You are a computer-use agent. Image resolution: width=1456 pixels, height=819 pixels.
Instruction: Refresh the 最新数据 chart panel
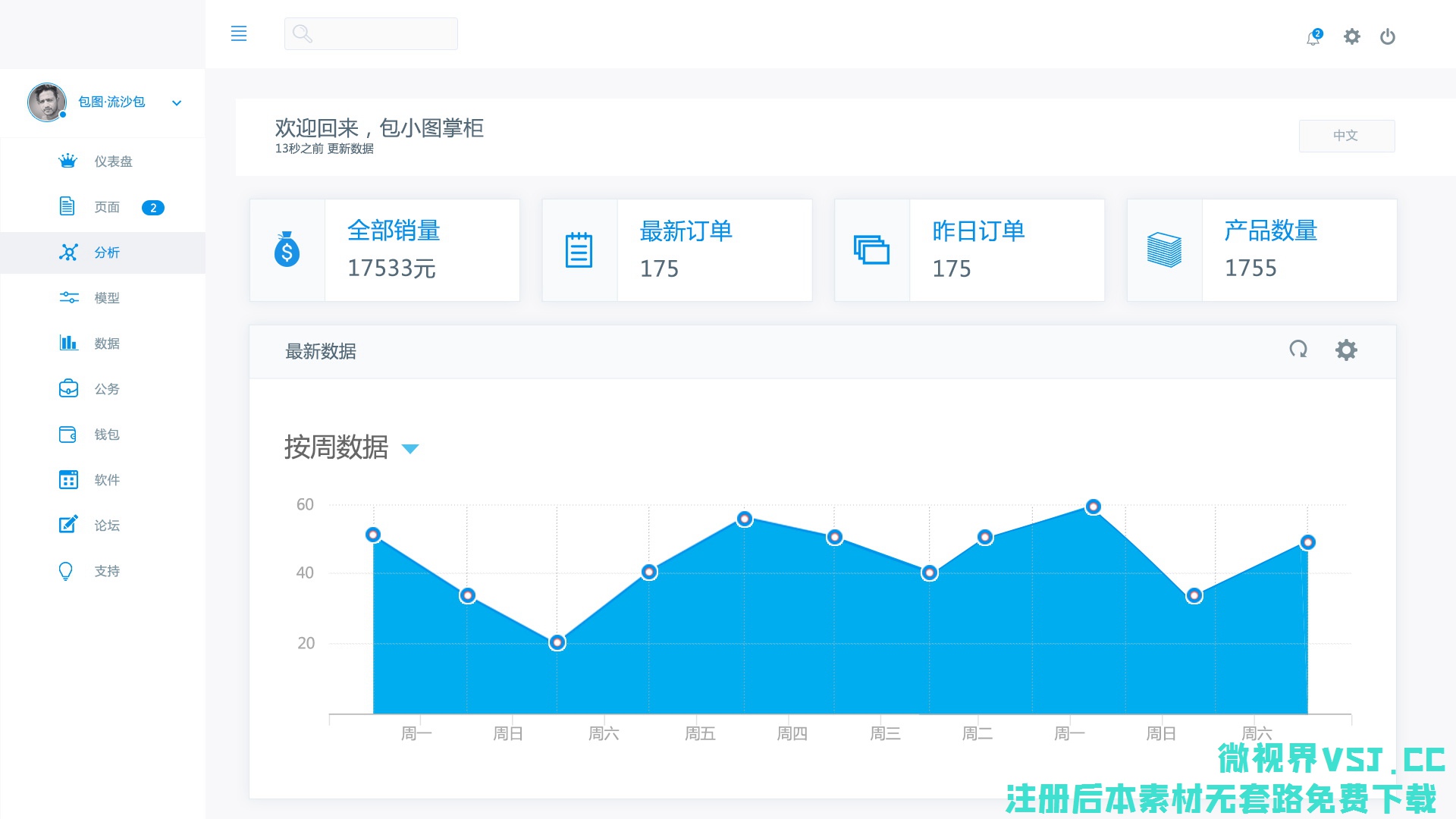[x=1298, y=350]
